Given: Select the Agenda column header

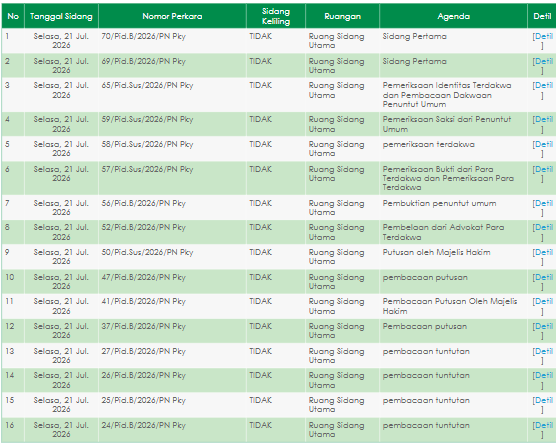Looking at the screenshot, I should pyautogui.click(x=454, y=16).
